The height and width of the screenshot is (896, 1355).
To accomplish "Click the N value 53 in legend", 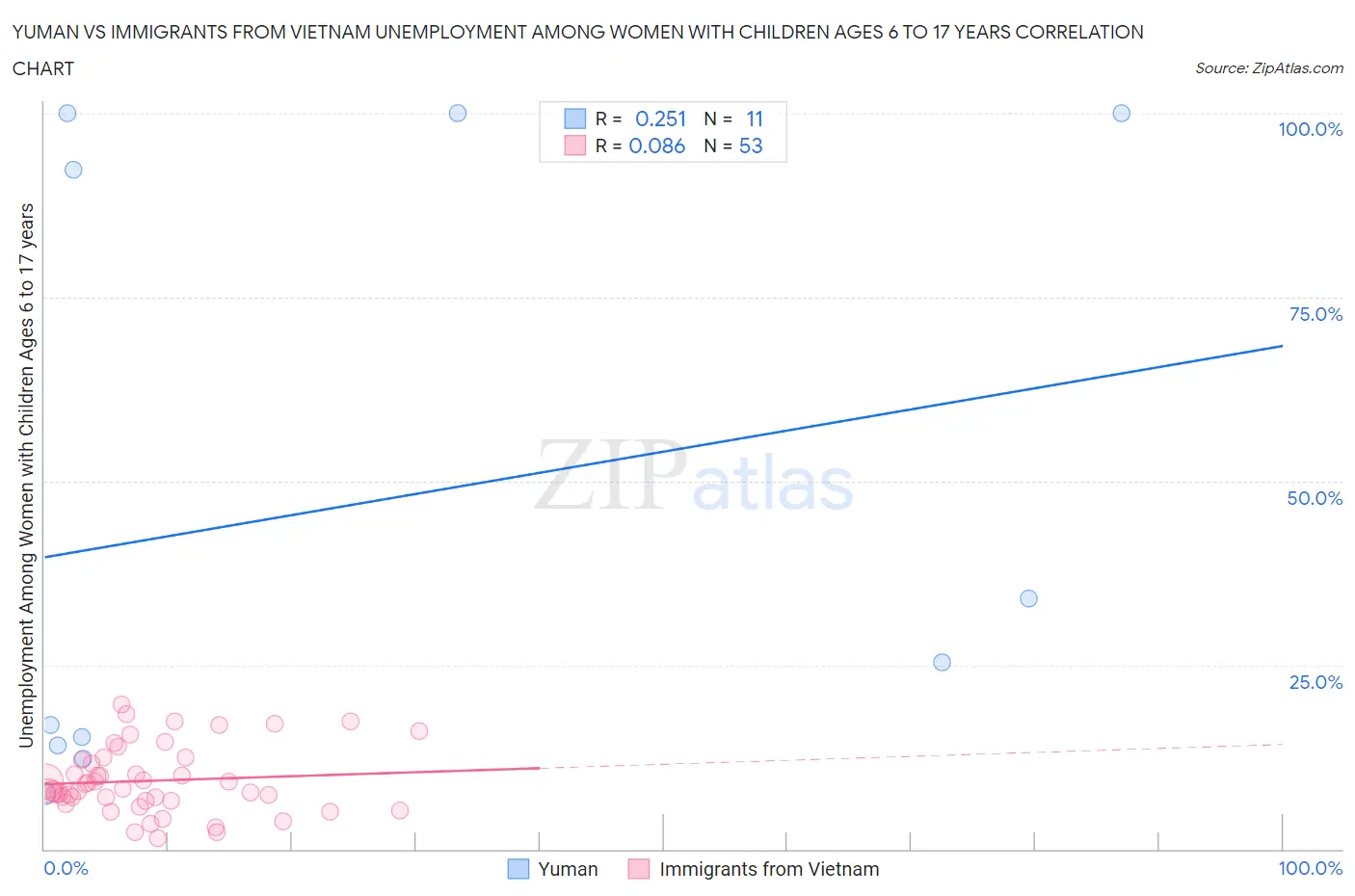I will pos(751,145).
